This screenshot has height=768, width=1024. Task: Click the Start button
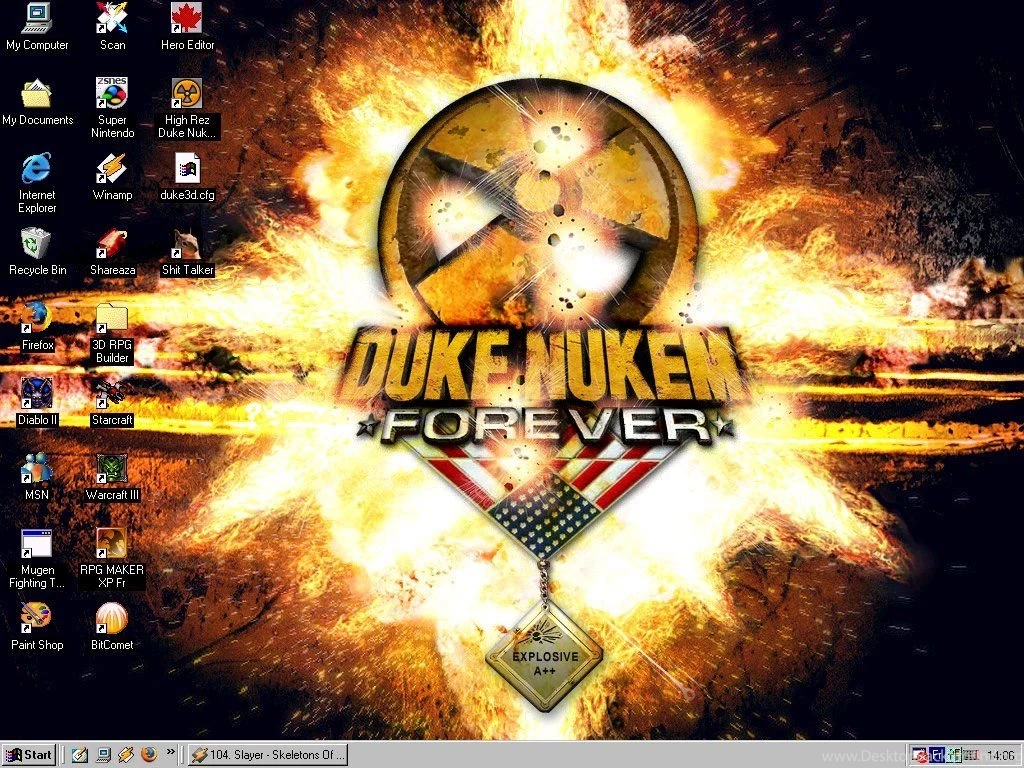pyautogui.click(x=29, y=755)
